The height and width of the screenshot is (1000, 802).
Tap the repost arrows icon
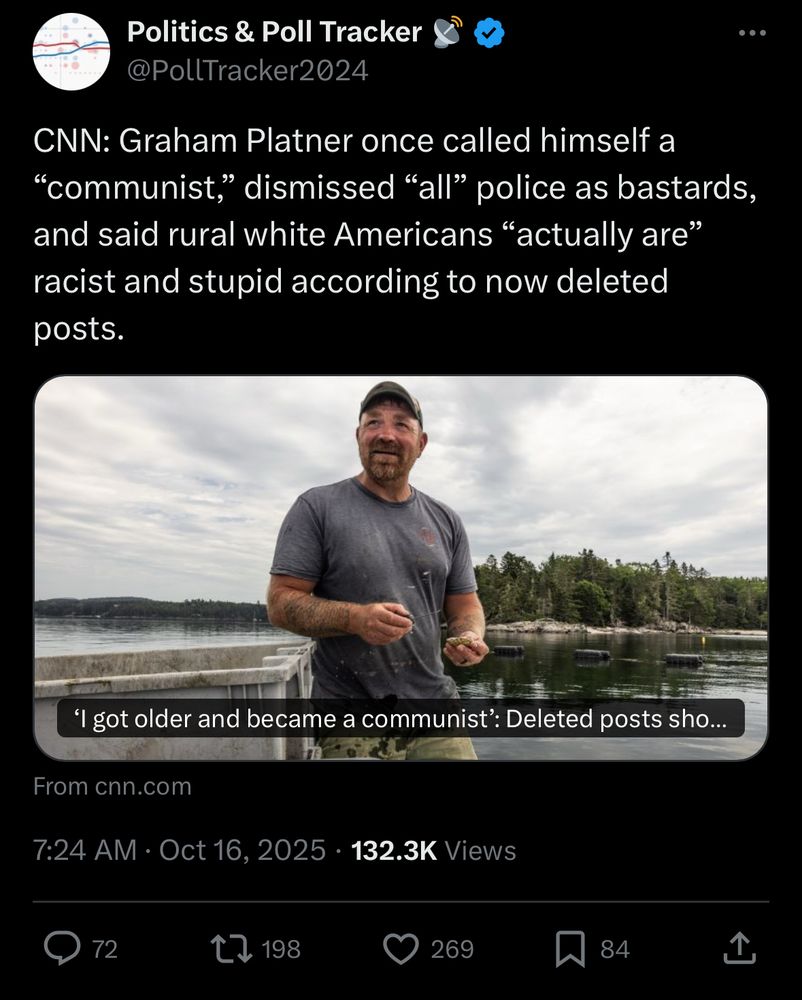click(233, 948)
